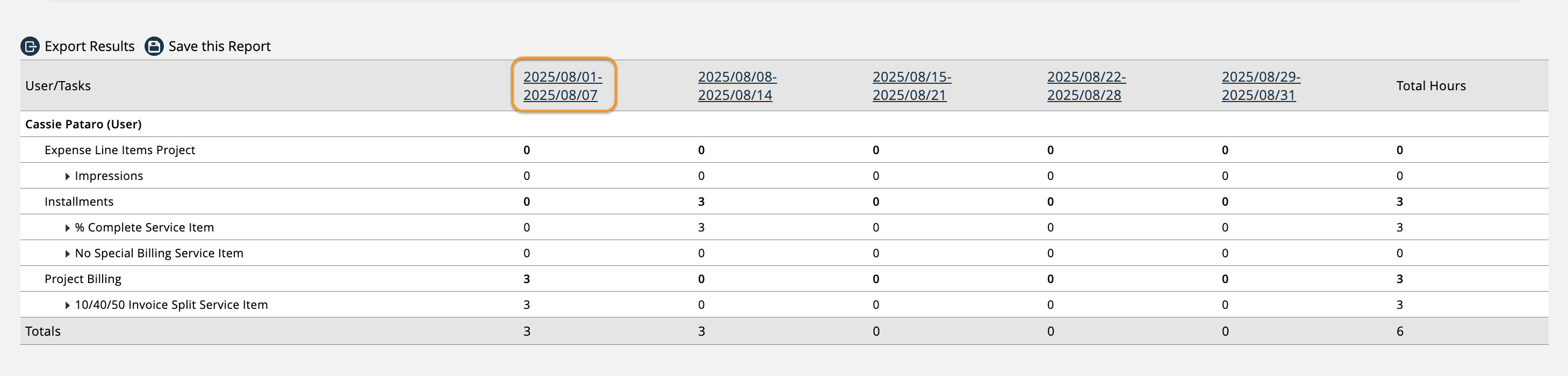Image resolution: width=1568 pixels, height=376 pixels.
Task: Expand the Impressions task row
Action: [67, 175]
